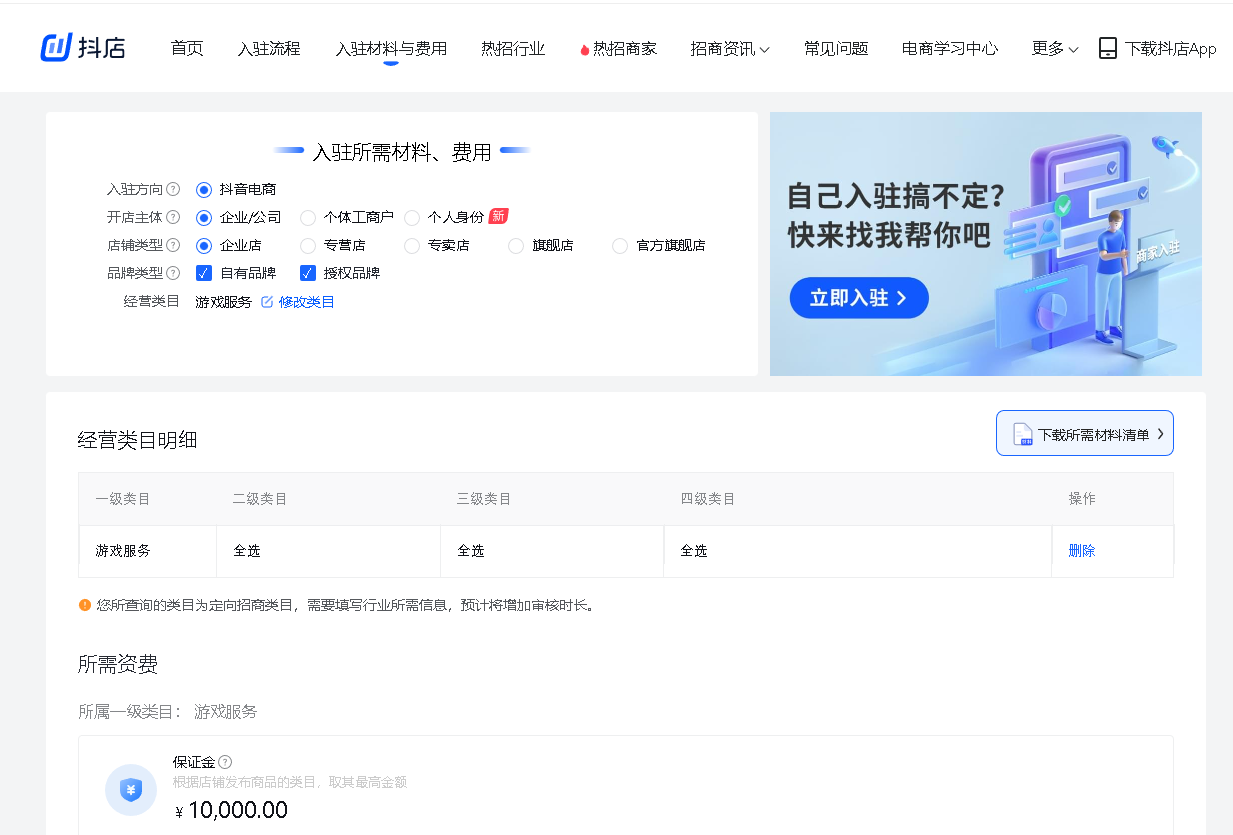Click the 抖店 logo icon
Image resolution: width=1233 pixels, height=835 pixels.
(56, 47)
